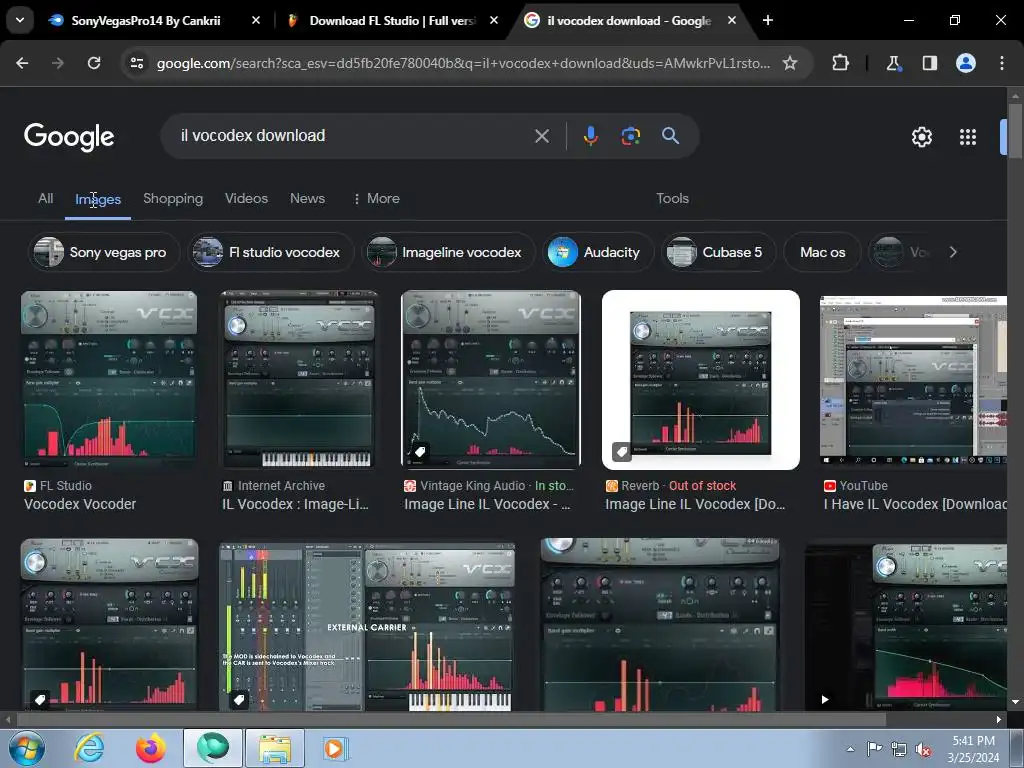
Task: Click Vintage King Audio source label
Action: (x=472, y=486)
